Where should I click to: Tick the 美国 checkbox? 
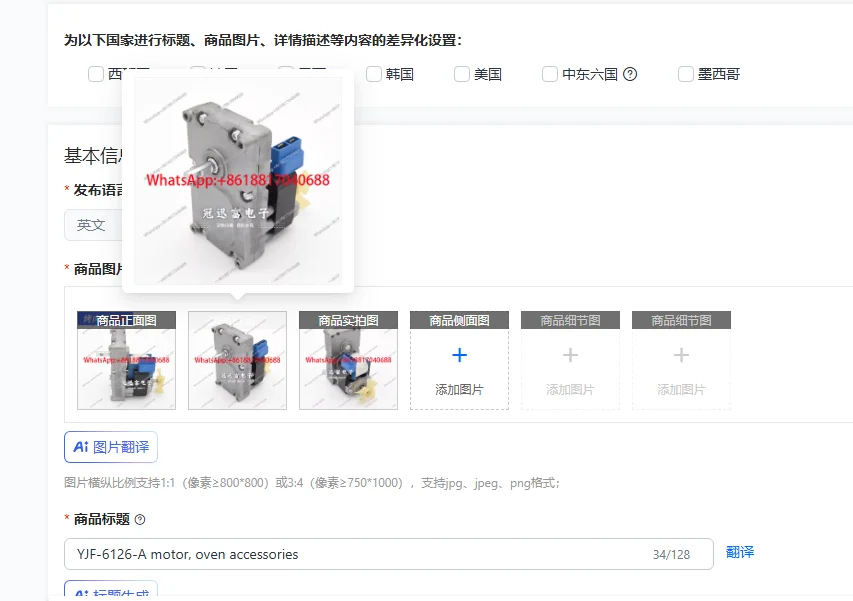[462, 74]
